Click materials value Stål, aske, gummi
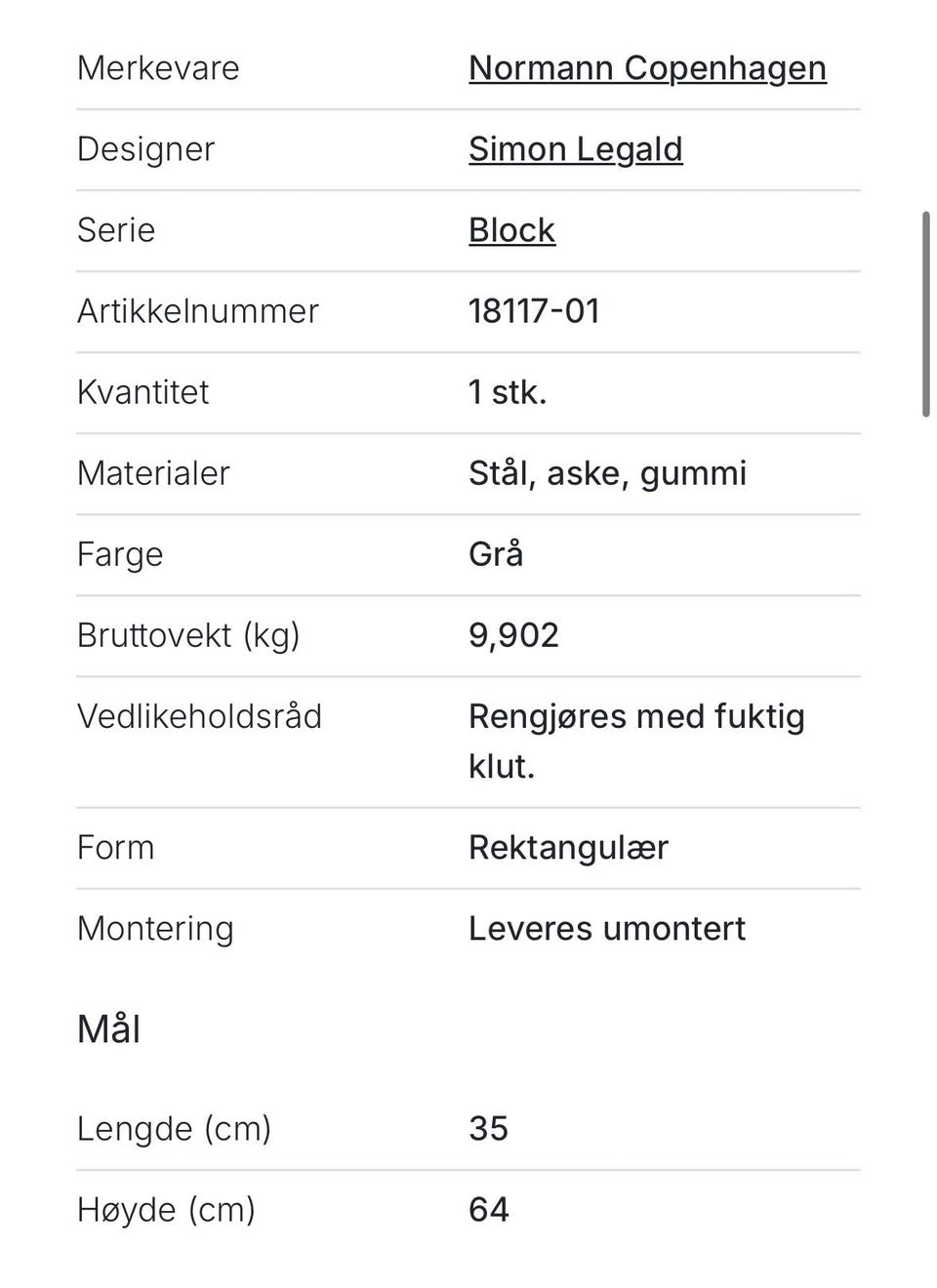 tap(607, 473)
